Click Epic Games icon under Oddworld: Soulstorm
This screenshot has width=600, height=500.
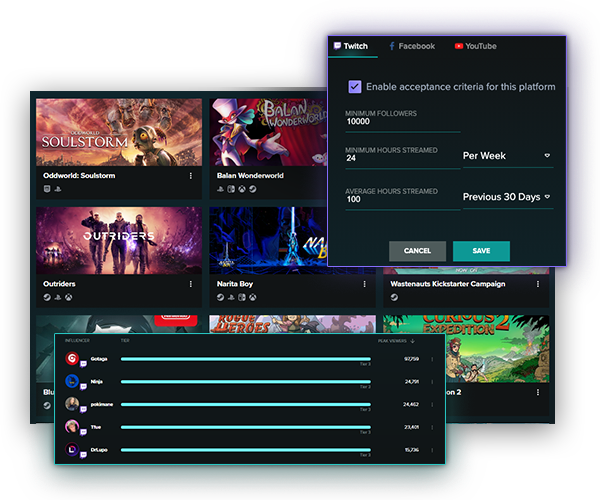point(47,189)
